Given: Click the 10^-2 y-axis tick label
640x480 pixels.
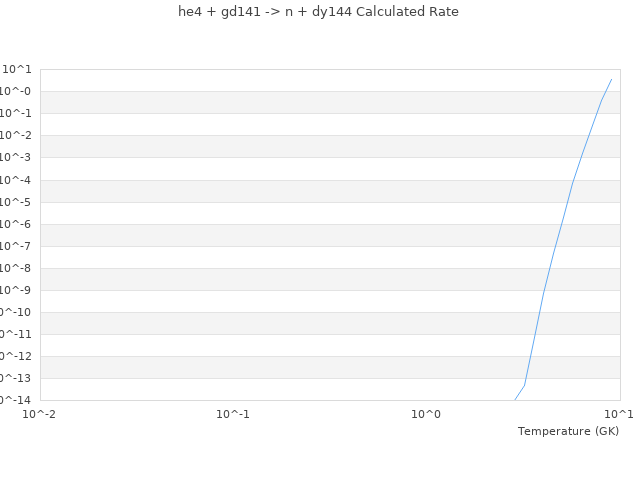Looking at the screenshot, I should tap(17, 135).
